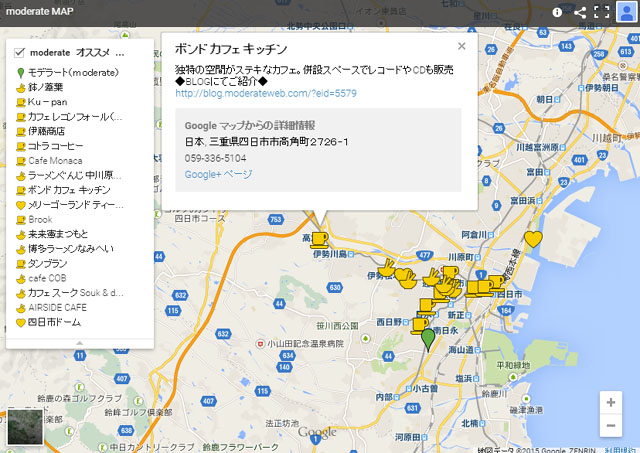Zoom out with the minus button

610,426
